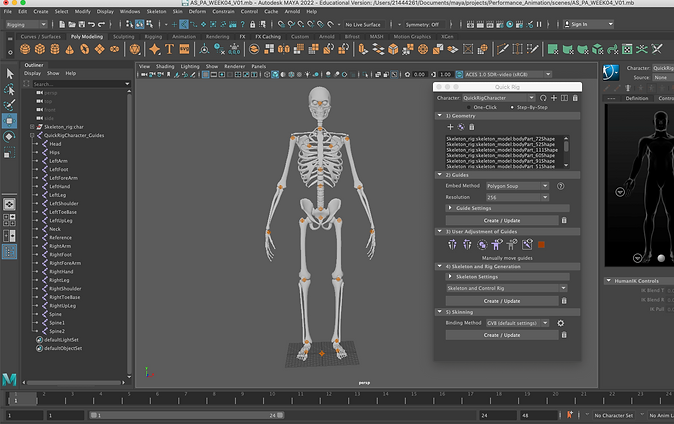The width and height of the screenshot is (674, 424).
Task: Create new Quick Rig character plus icon
Action: pyautogui.click(x=554, y=98)
